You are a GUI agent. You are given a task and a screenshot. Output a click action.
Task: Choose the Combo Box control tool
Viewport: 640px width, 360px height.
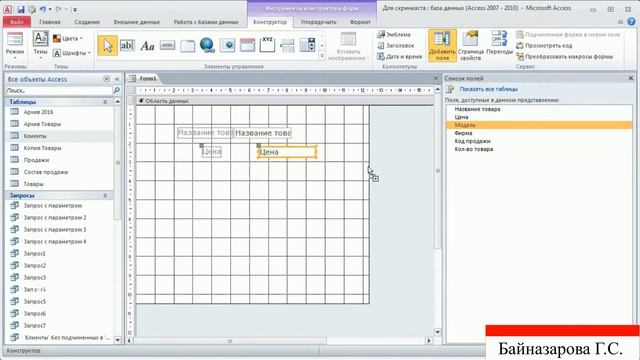pos(307,45)
